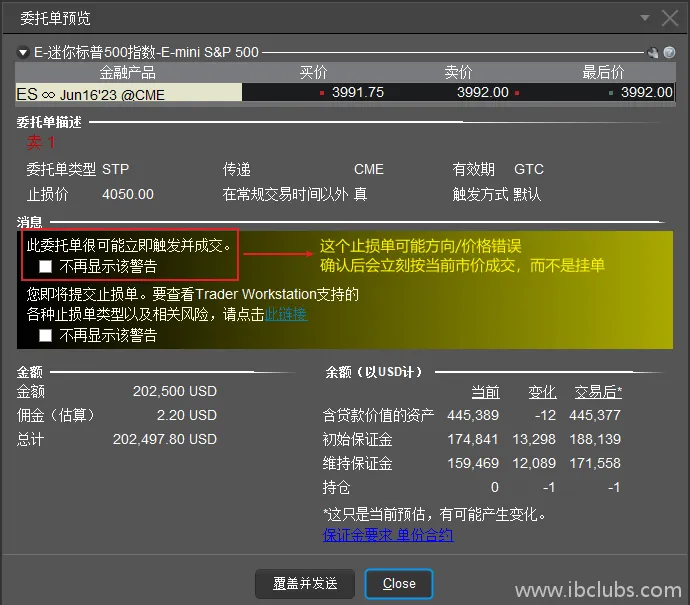Click the 最后价 column header
Image resolution: width=690 pixels, height=605 pixels.
[x=603, y=73]
